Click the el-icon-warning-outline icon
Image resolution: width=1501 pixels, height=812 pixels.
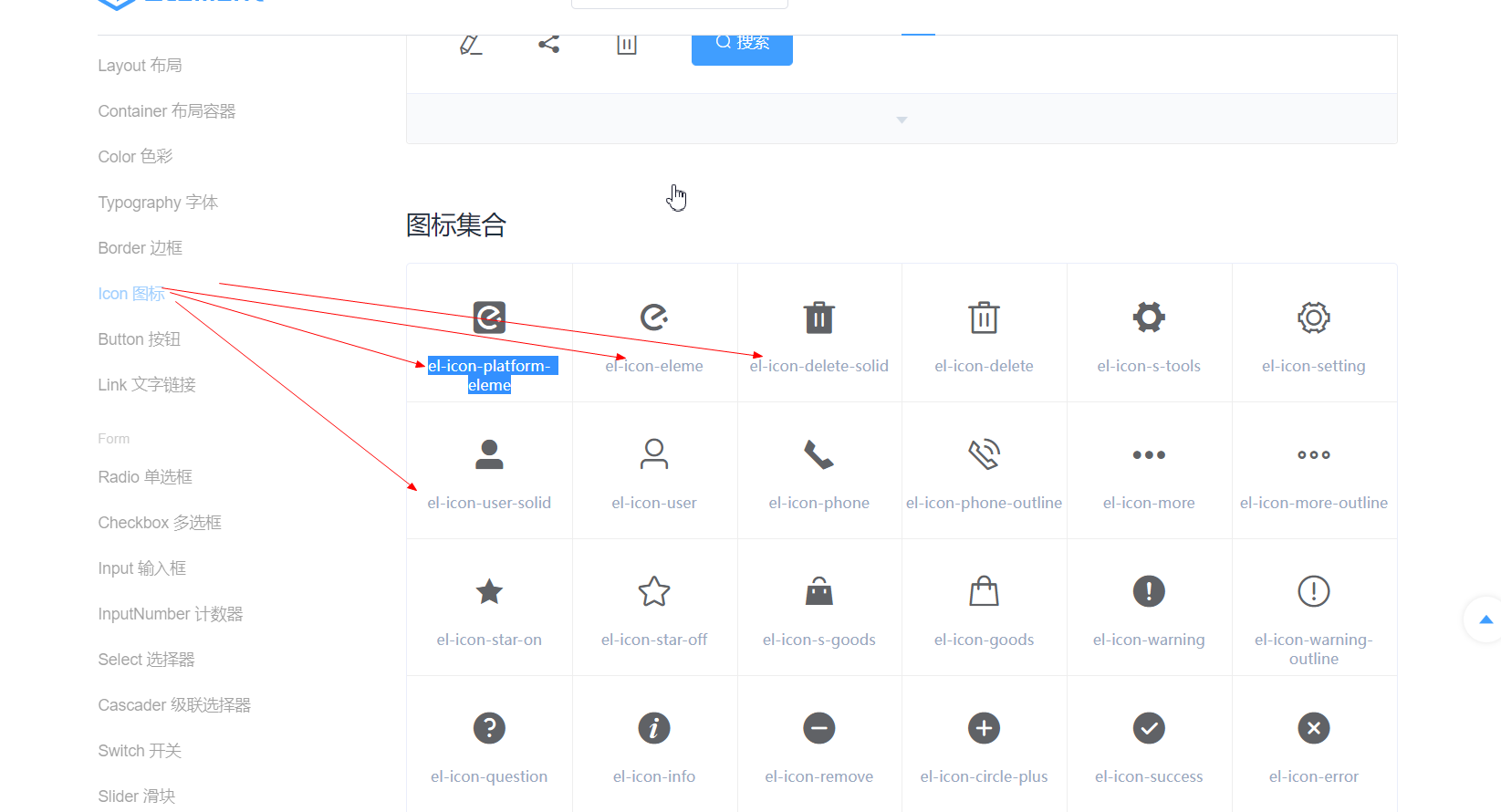(1314, 591)
